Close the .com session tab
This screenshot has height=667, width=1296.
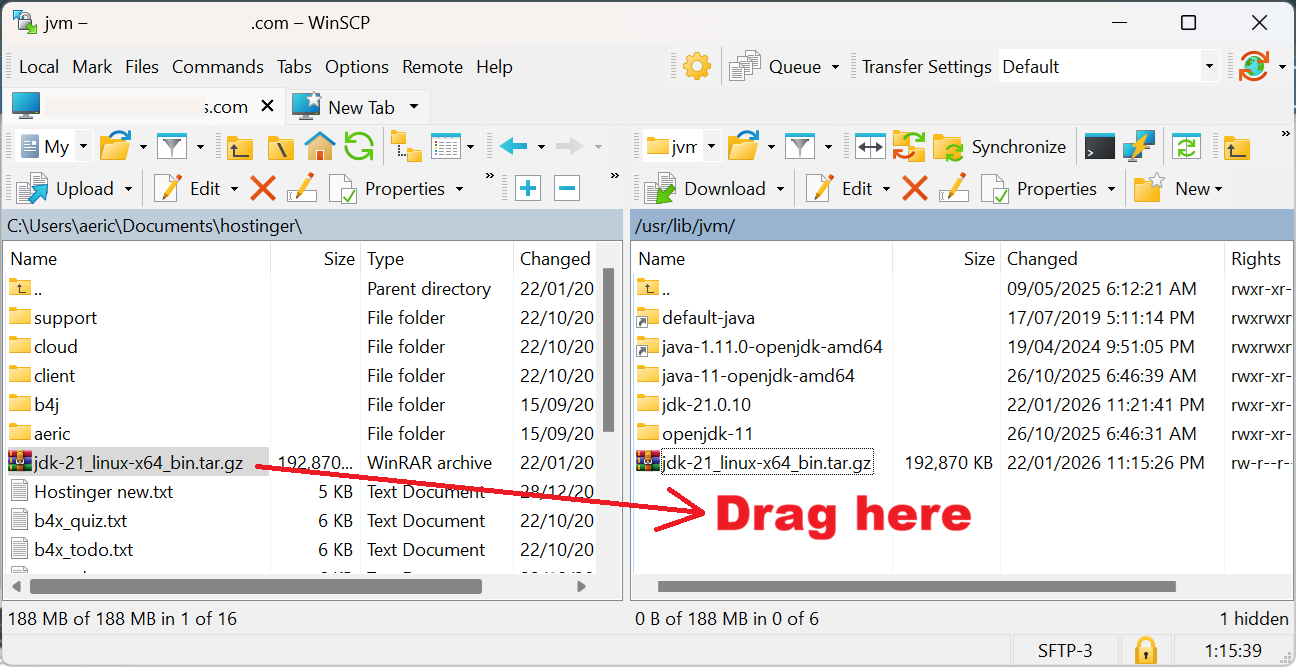267,106
